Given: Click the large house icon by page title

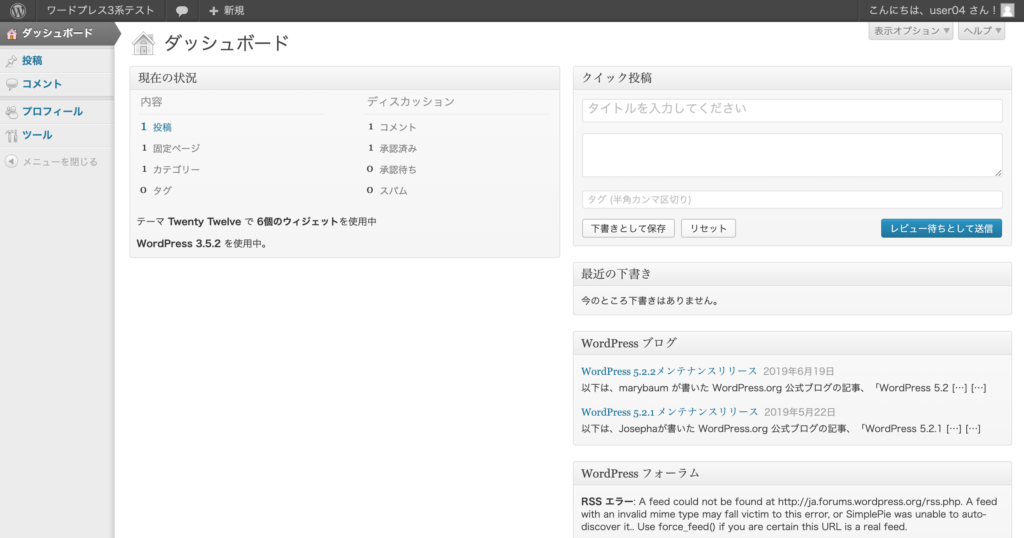Looking at the screenshot, I should click(144, 44).
